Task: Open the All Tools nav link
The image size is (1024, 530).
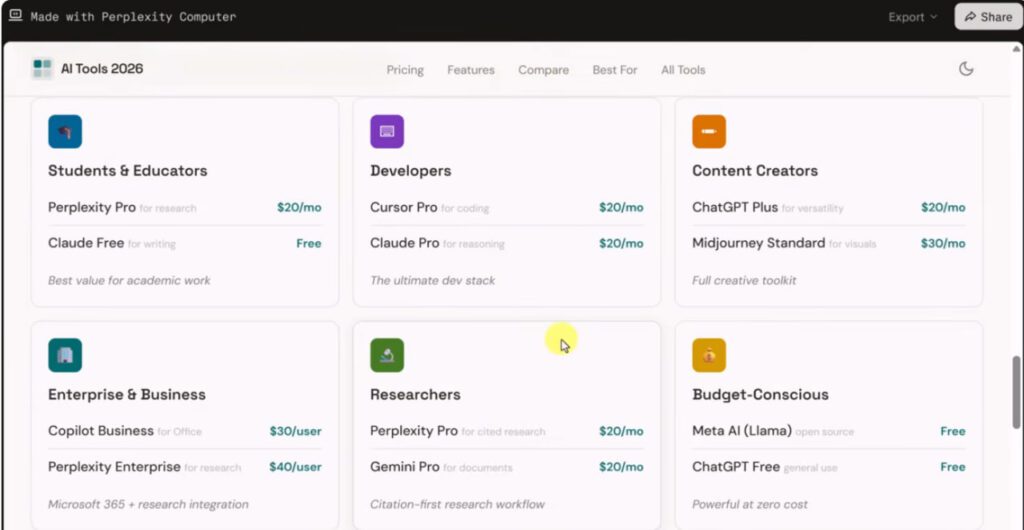Action: [x=683, y=70]
